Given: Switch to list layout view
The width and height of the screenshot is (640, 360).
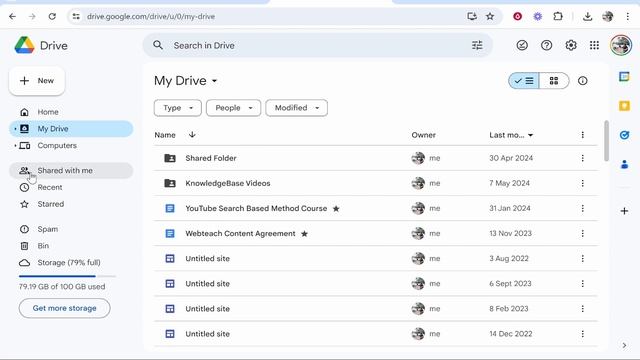Looking at the screenshot, I should point(524,81).
